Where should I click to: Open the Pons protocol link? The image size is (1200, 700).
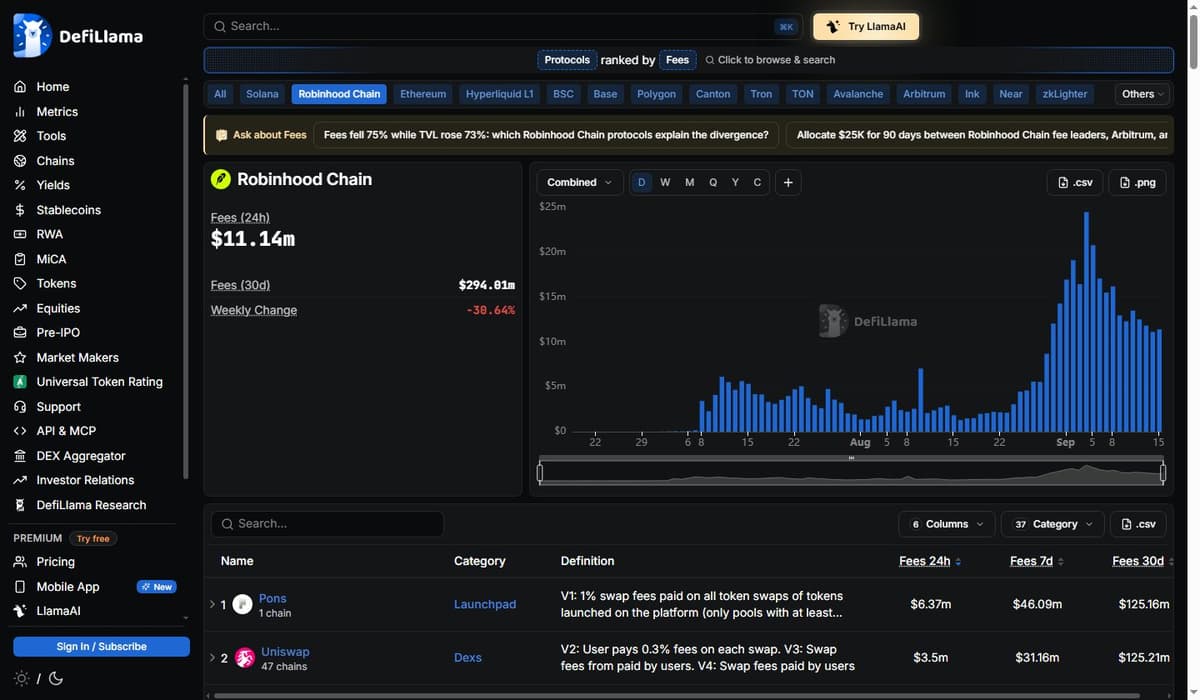pos(272,598)
